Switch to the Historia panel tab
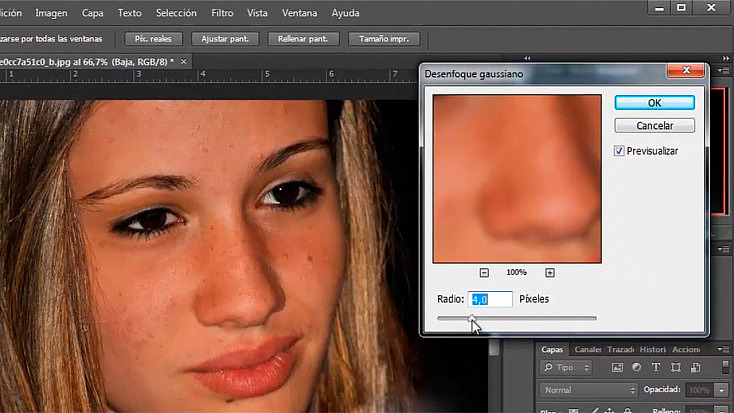734x413 pixels. point(653,349)
